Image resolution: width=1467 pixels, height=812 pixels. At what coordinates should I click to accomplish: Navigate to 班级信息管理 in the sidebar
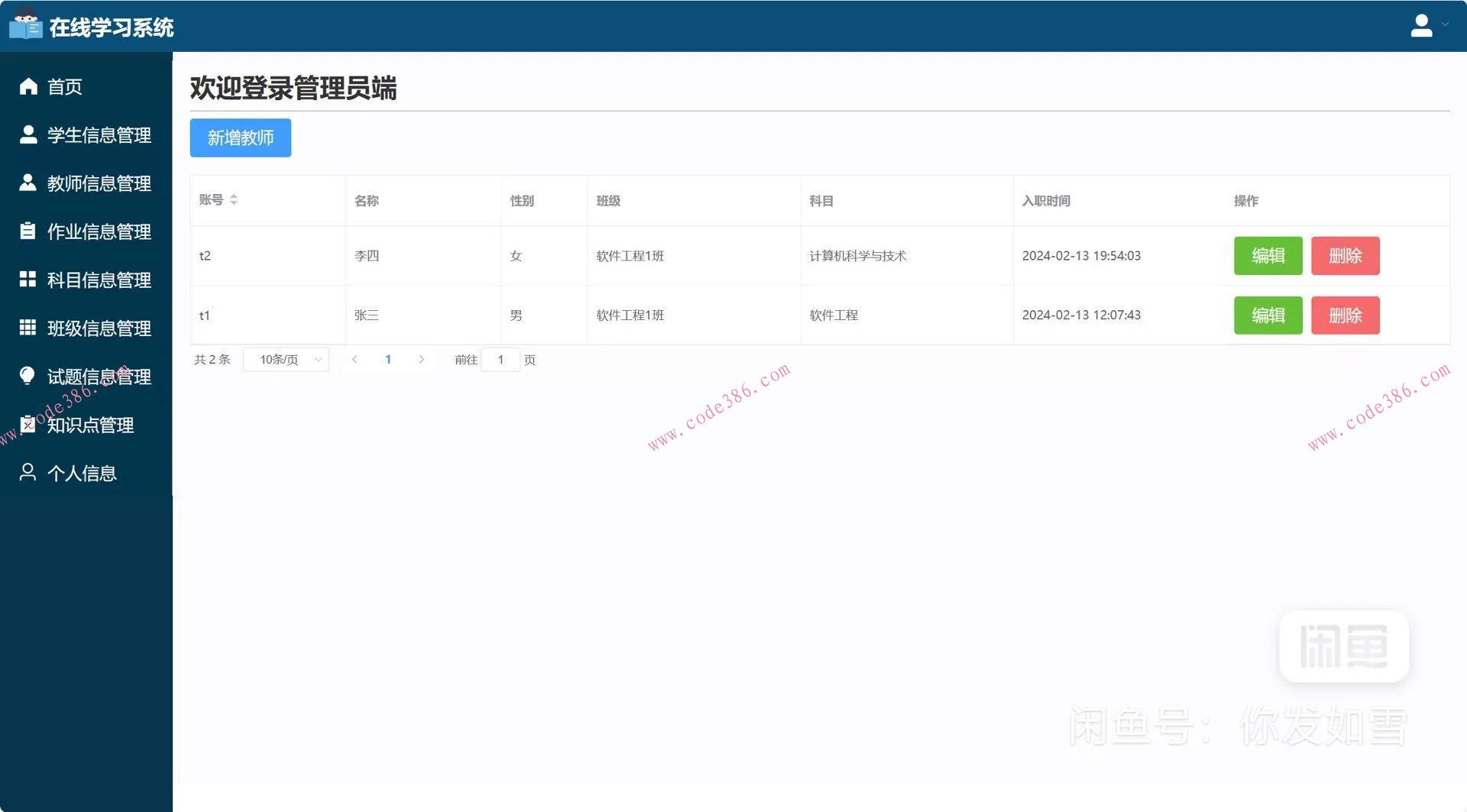coord(99,328)
